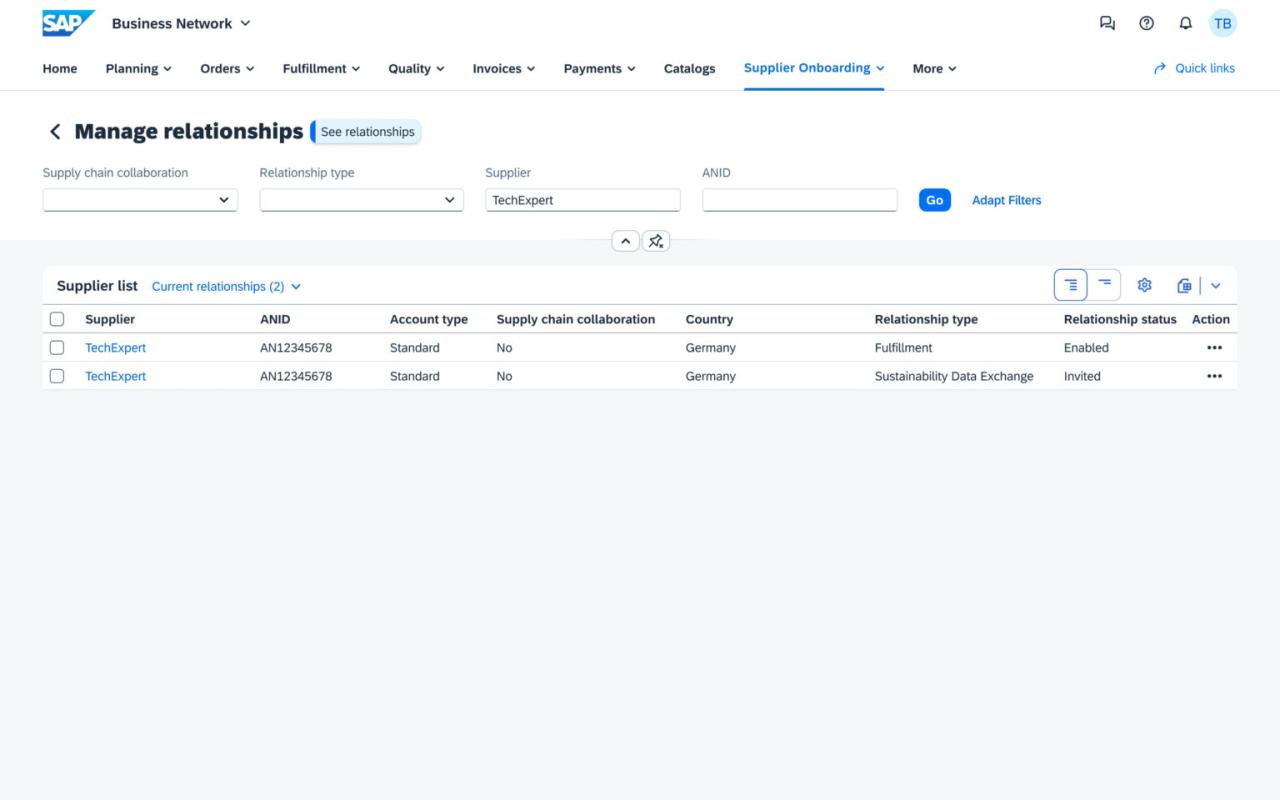Open Adapt Filters
1280x800 pixels.
(x=1006, y=200)
